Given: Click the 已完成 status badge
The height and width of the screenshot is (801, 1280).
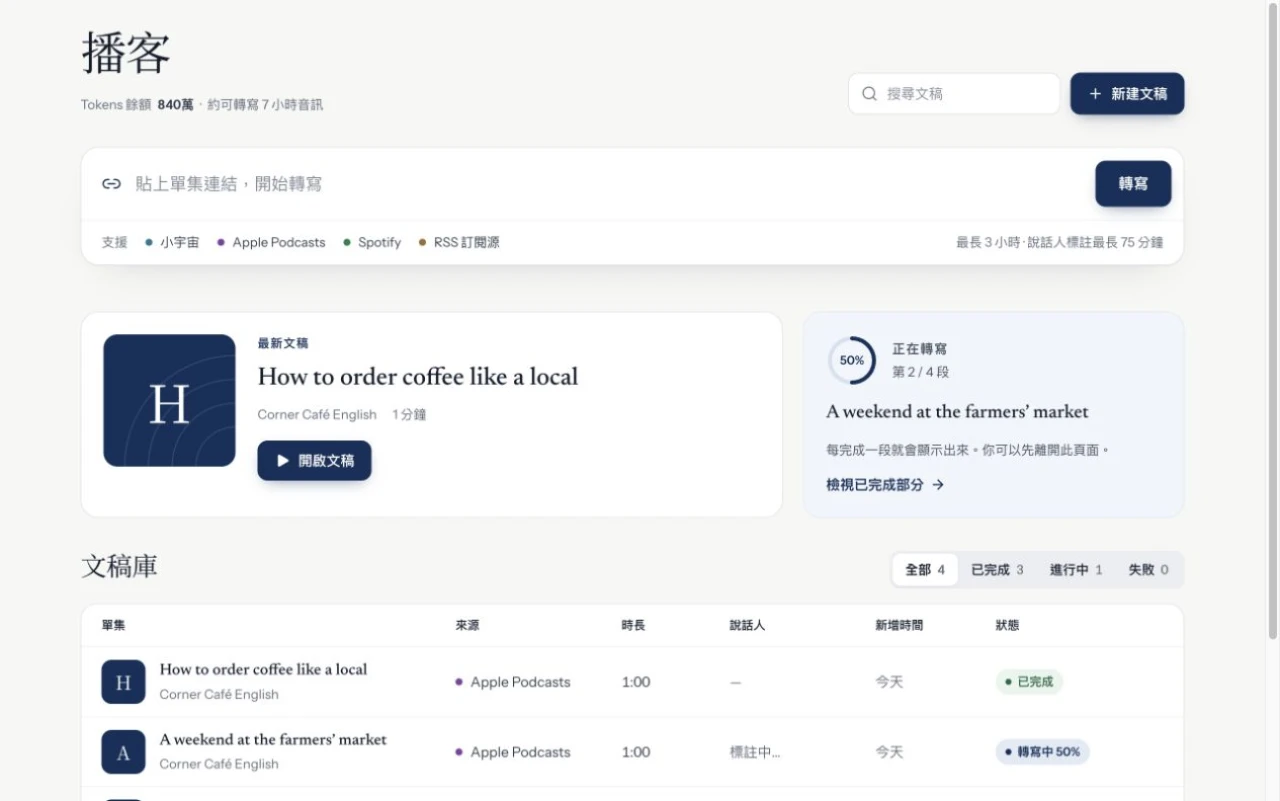Looking at the screenshot, I should (x=1029, y=682).
